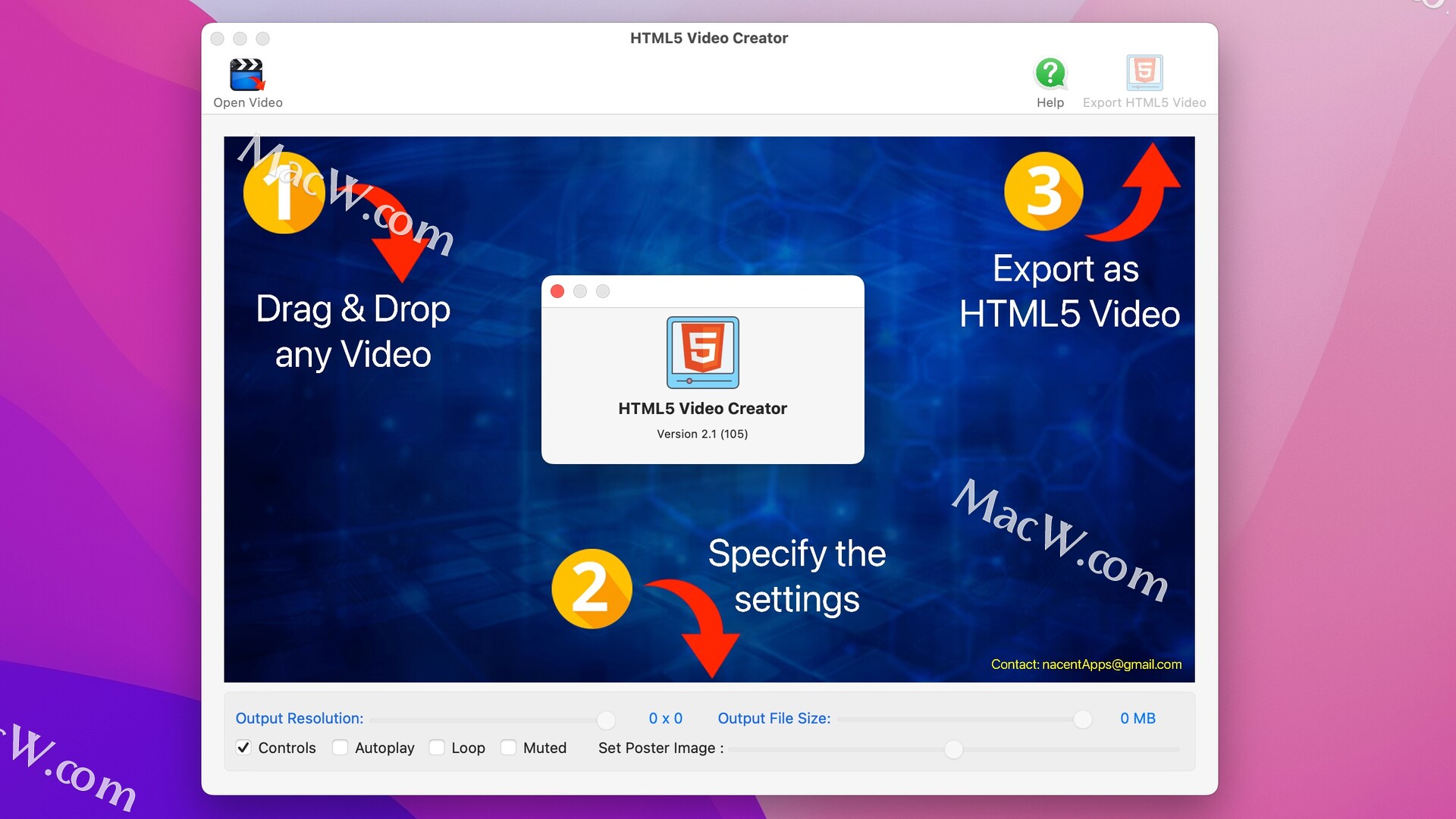
Task: Click the Open Video label
Action: (248, 102)
